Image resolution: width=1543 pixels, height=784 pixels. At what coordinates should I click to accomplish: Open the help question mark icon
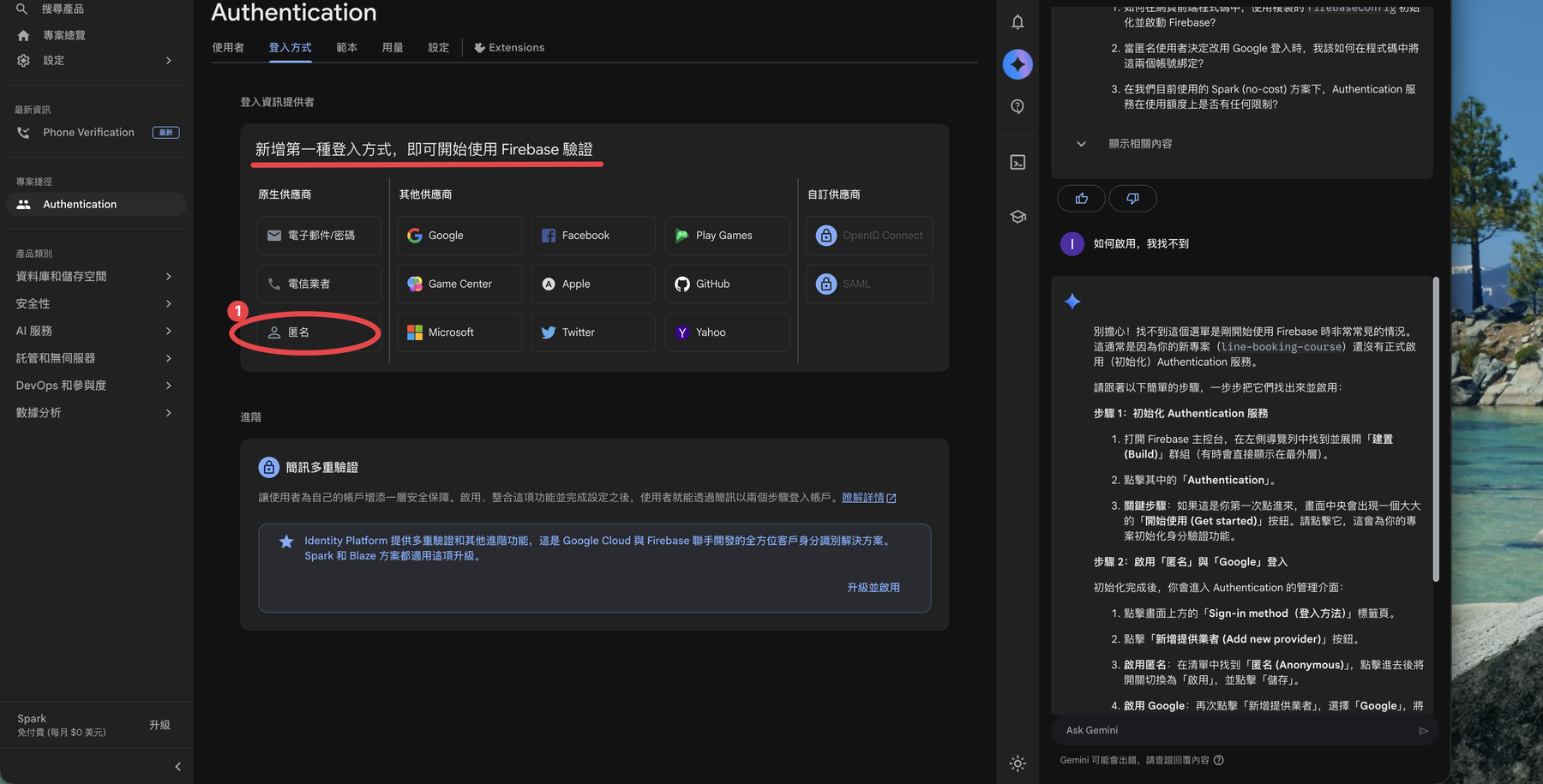(1018, 106)
